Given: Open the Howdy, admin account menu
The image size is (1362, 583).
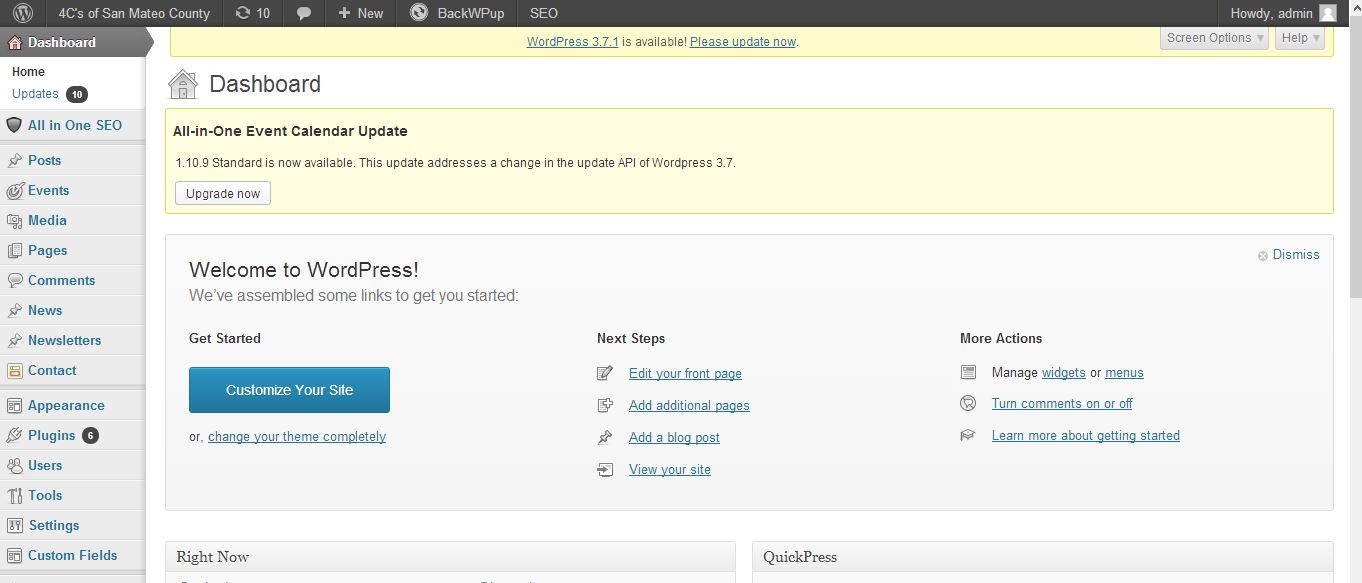Looking at the screenshot, I should tap(1283, 13).
